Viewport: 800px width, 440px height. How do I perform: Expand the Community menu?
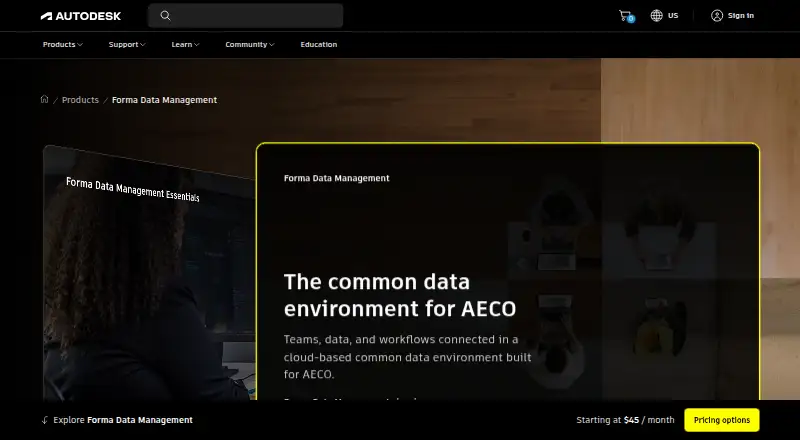click(x=250, y=44)
